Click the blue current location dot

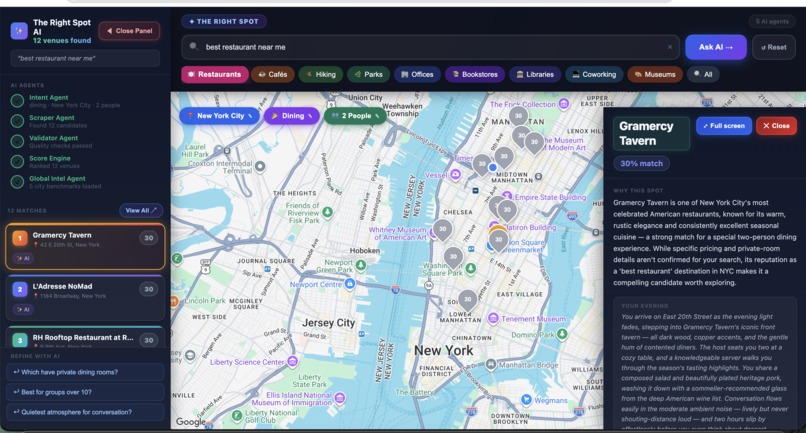point(492,167)
